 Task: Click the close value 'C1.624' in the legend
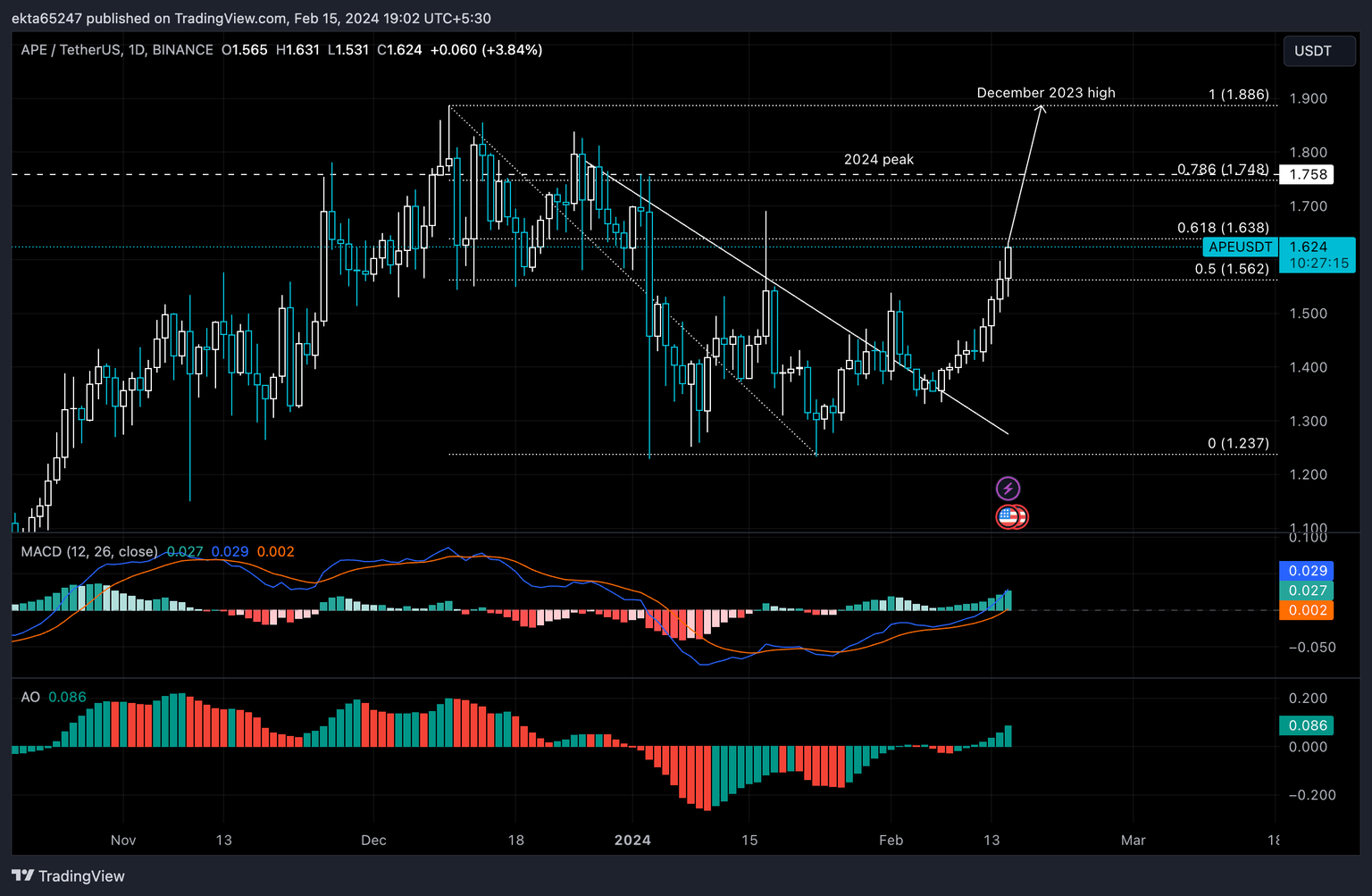(x=399, y=50)
